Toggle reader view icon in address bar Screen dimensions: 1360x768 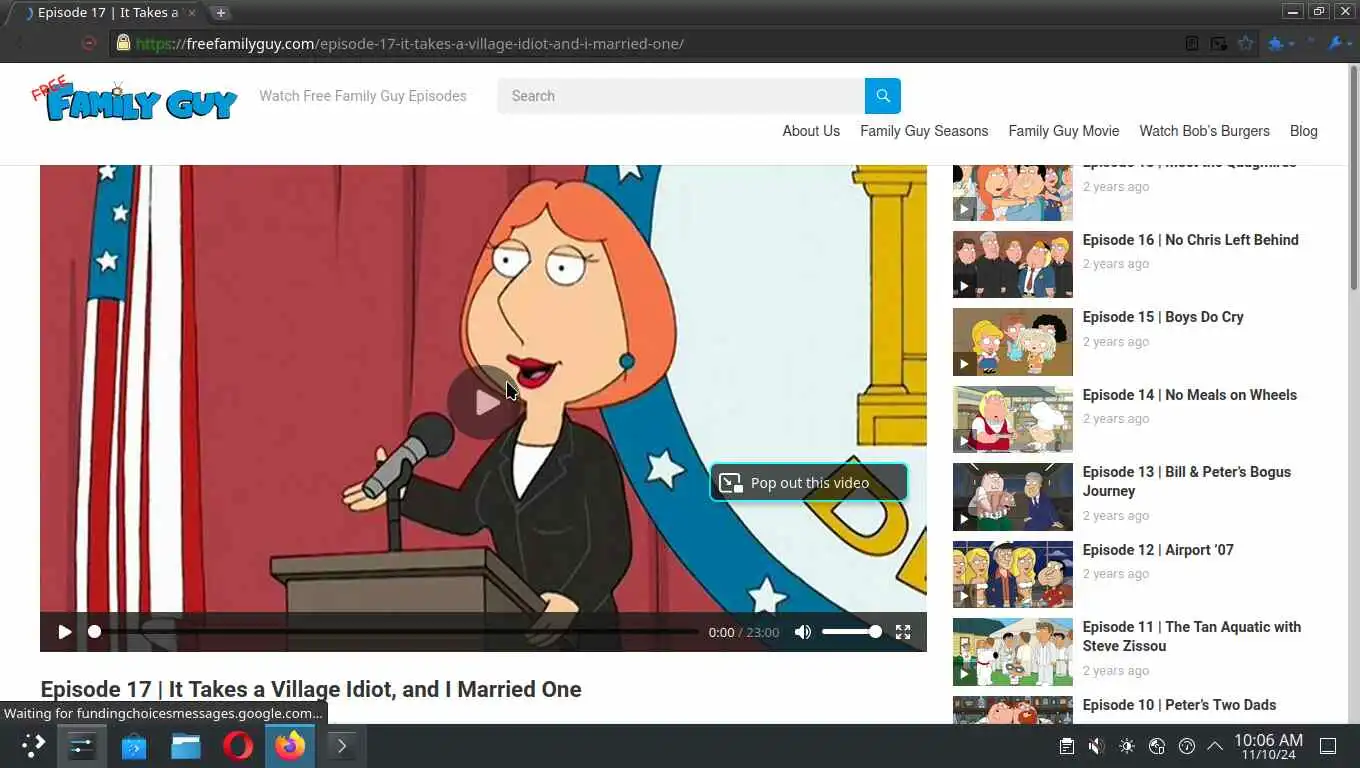click(x=1192, y=43)
